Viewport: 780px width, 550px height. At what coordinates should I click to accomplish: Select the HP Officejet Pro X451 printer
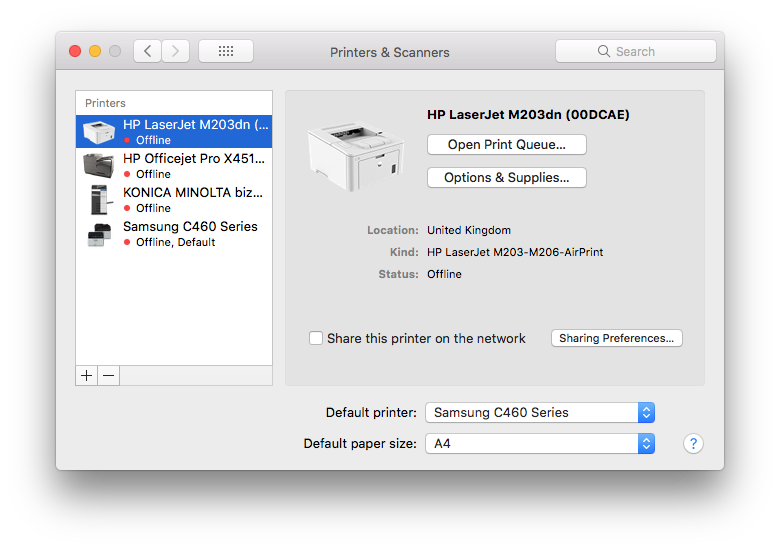(174, 166)
